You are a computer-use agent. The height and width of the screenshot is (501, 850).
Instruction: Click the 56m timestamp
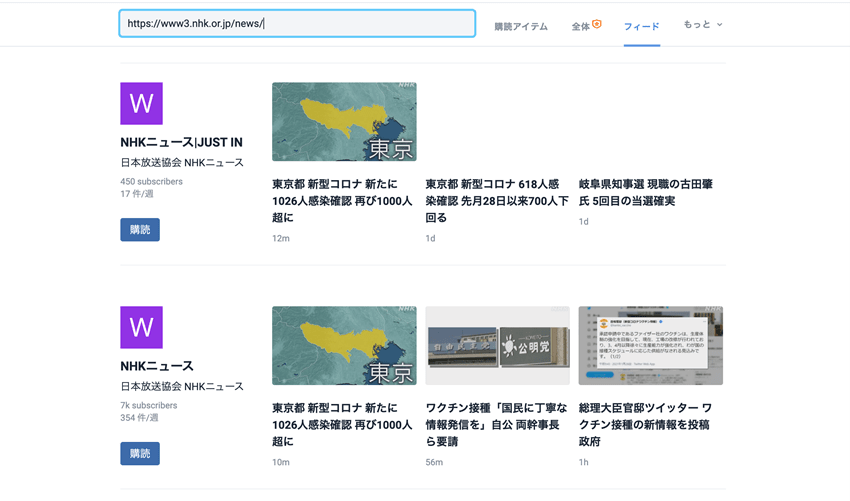434,462
